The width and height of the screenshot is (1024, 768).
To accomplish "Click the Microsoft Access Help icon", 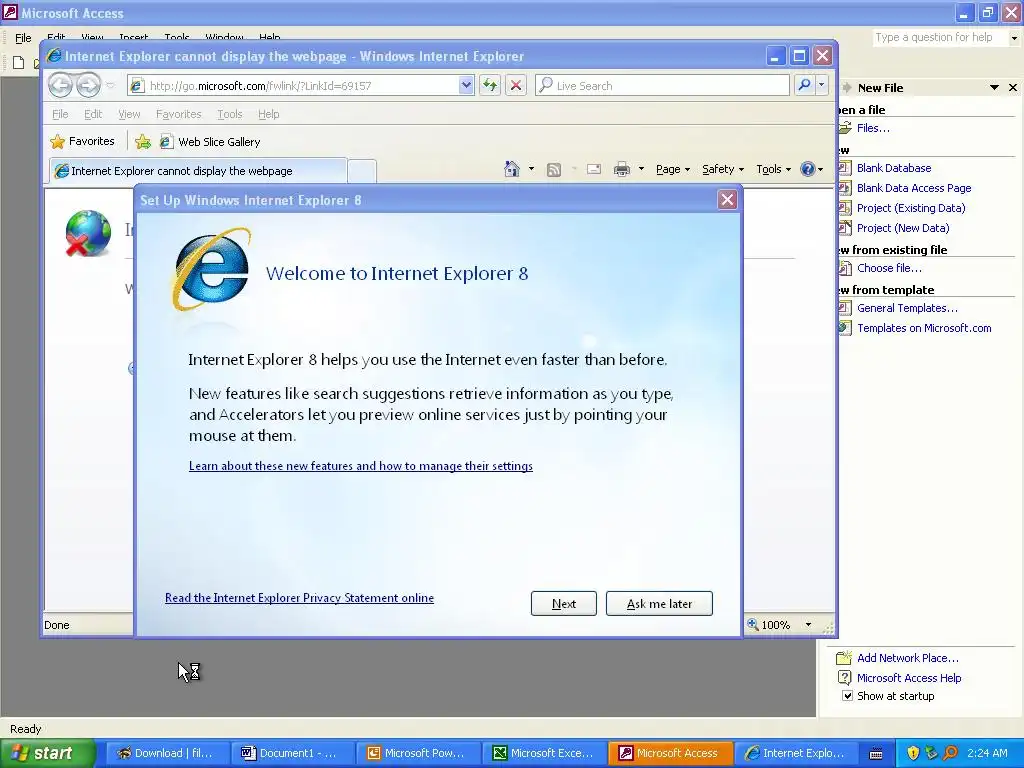I will coord(844,678).
